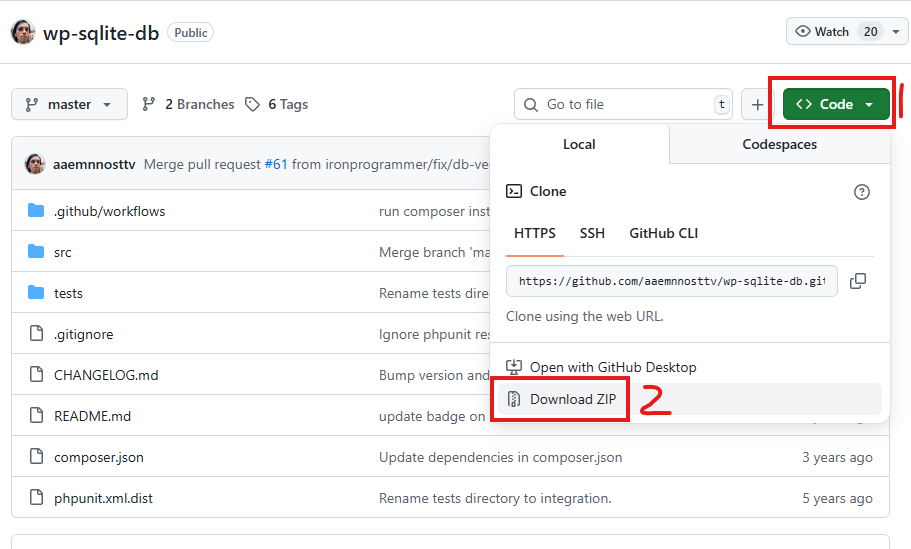The height and width of the screenshot is (549, 911).
Task: Expand the master branch dropdown
Action: tap(69, 105)
